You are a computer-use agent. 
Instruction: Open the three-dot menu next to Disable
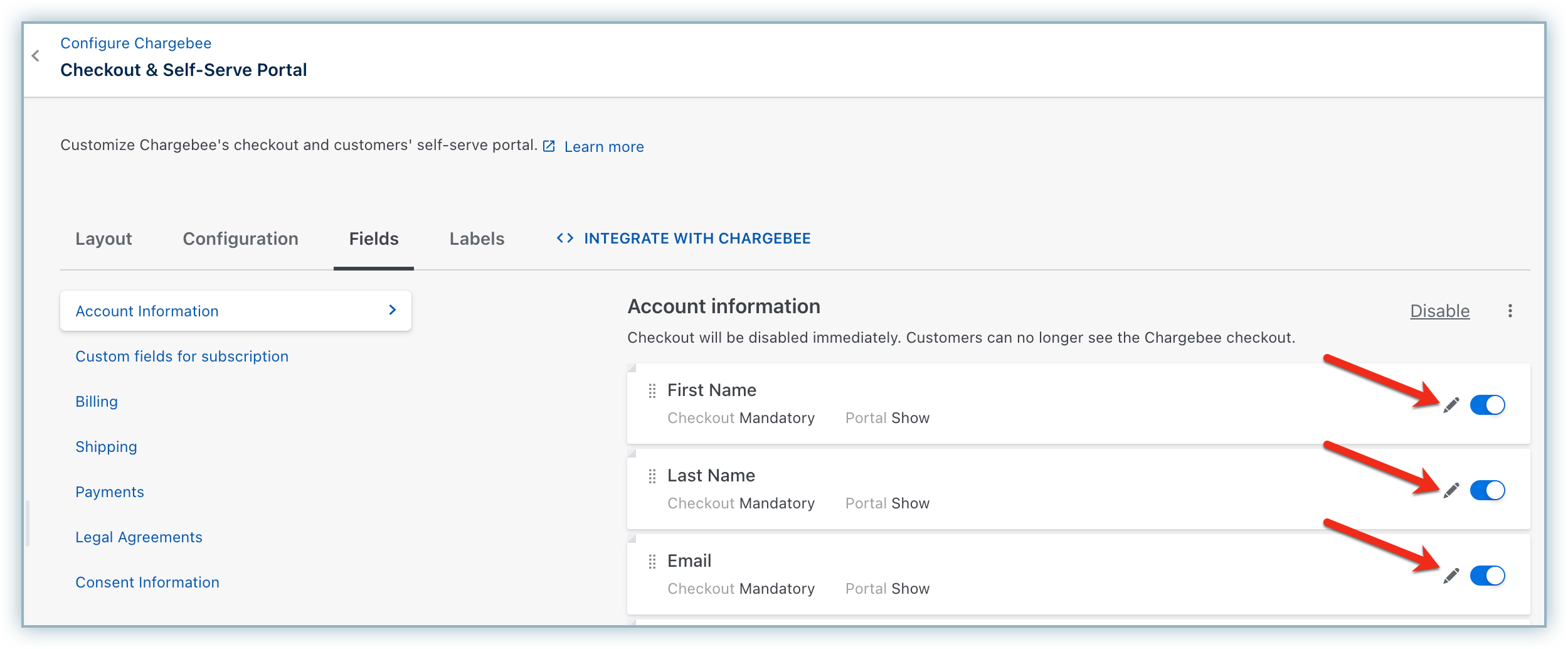(x=1510, y=311)
